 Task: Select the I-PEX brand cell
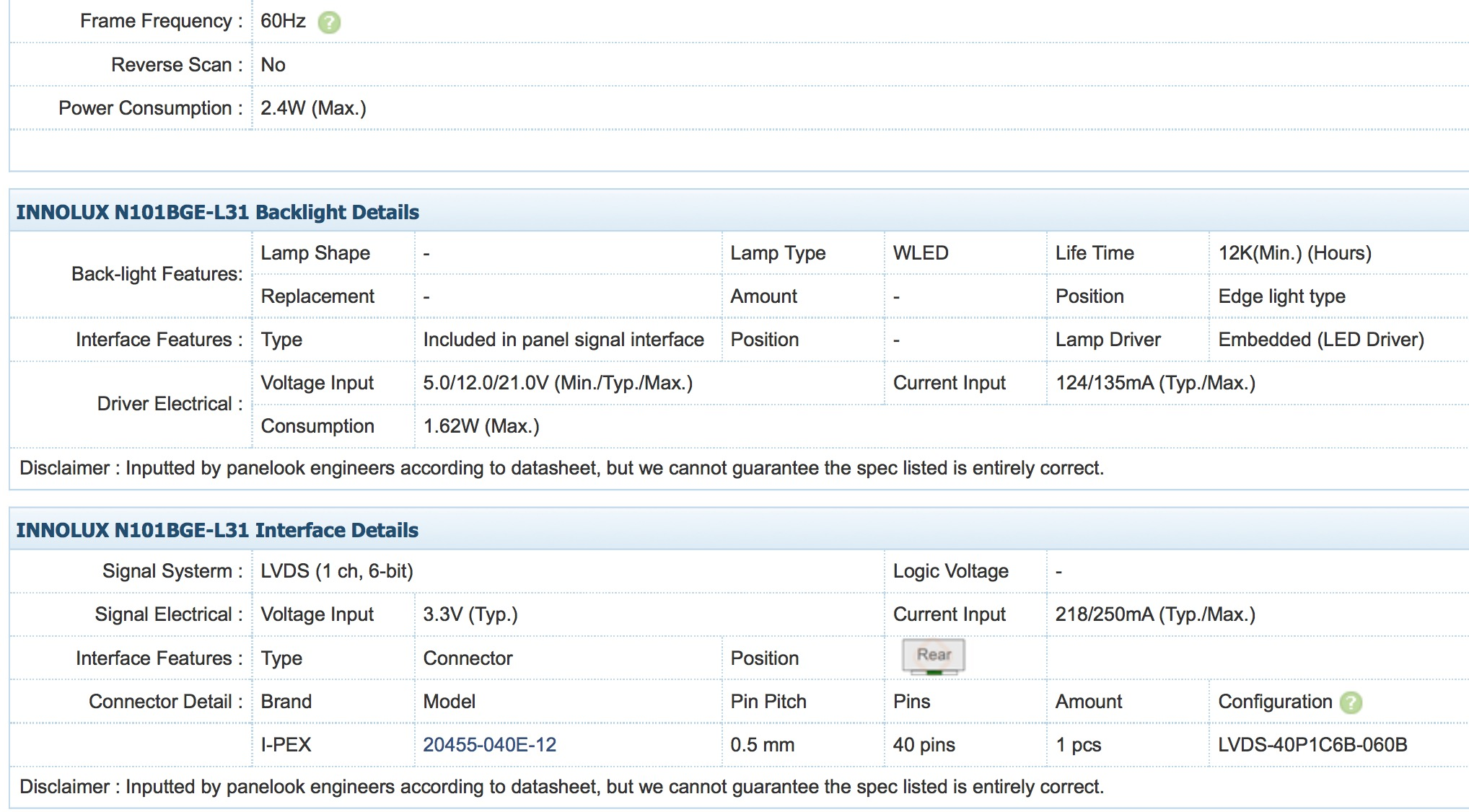click(286, 745)
